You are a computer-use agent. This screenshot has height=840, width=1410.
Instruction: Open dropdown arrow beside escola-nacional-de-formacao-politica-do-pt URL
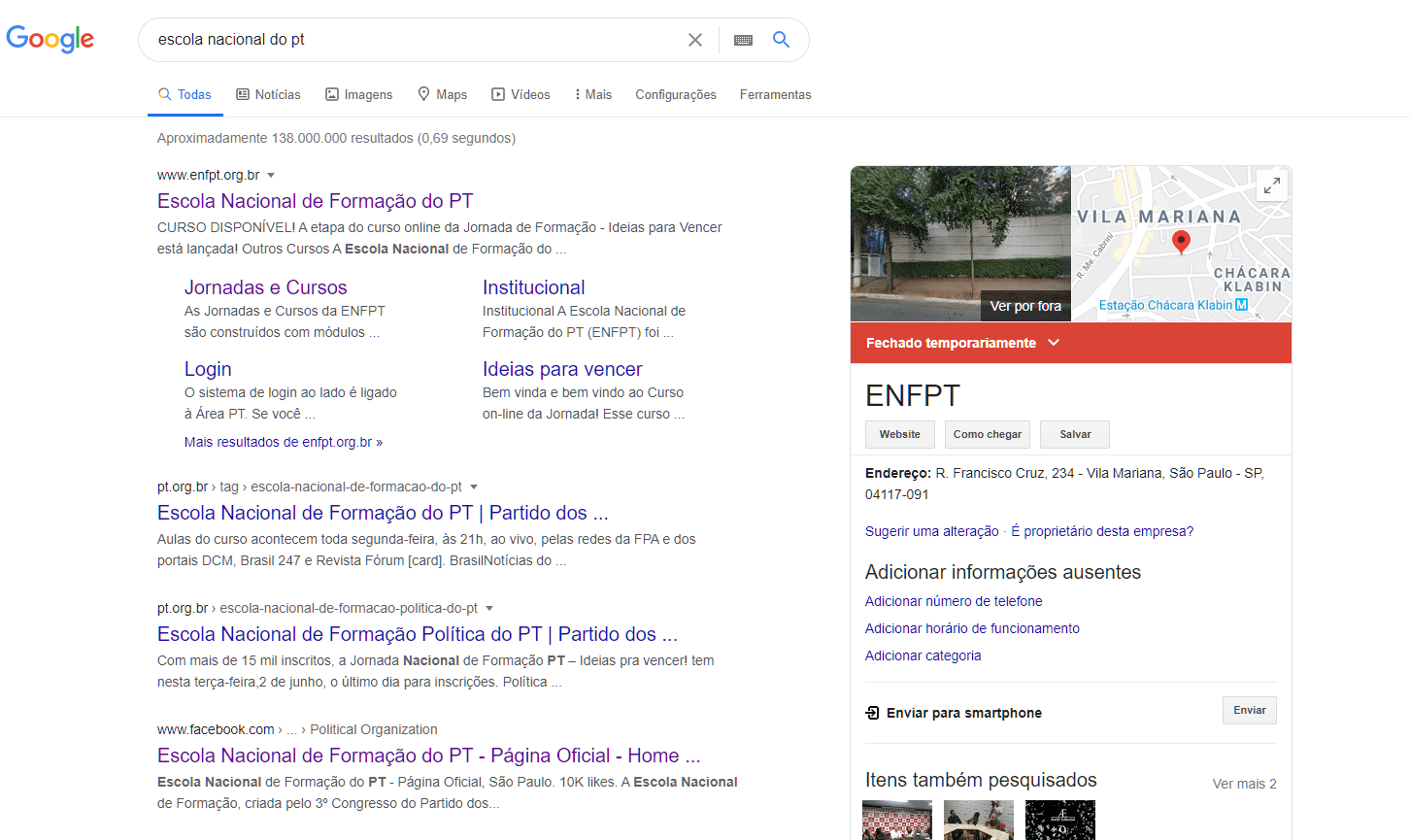489,609
